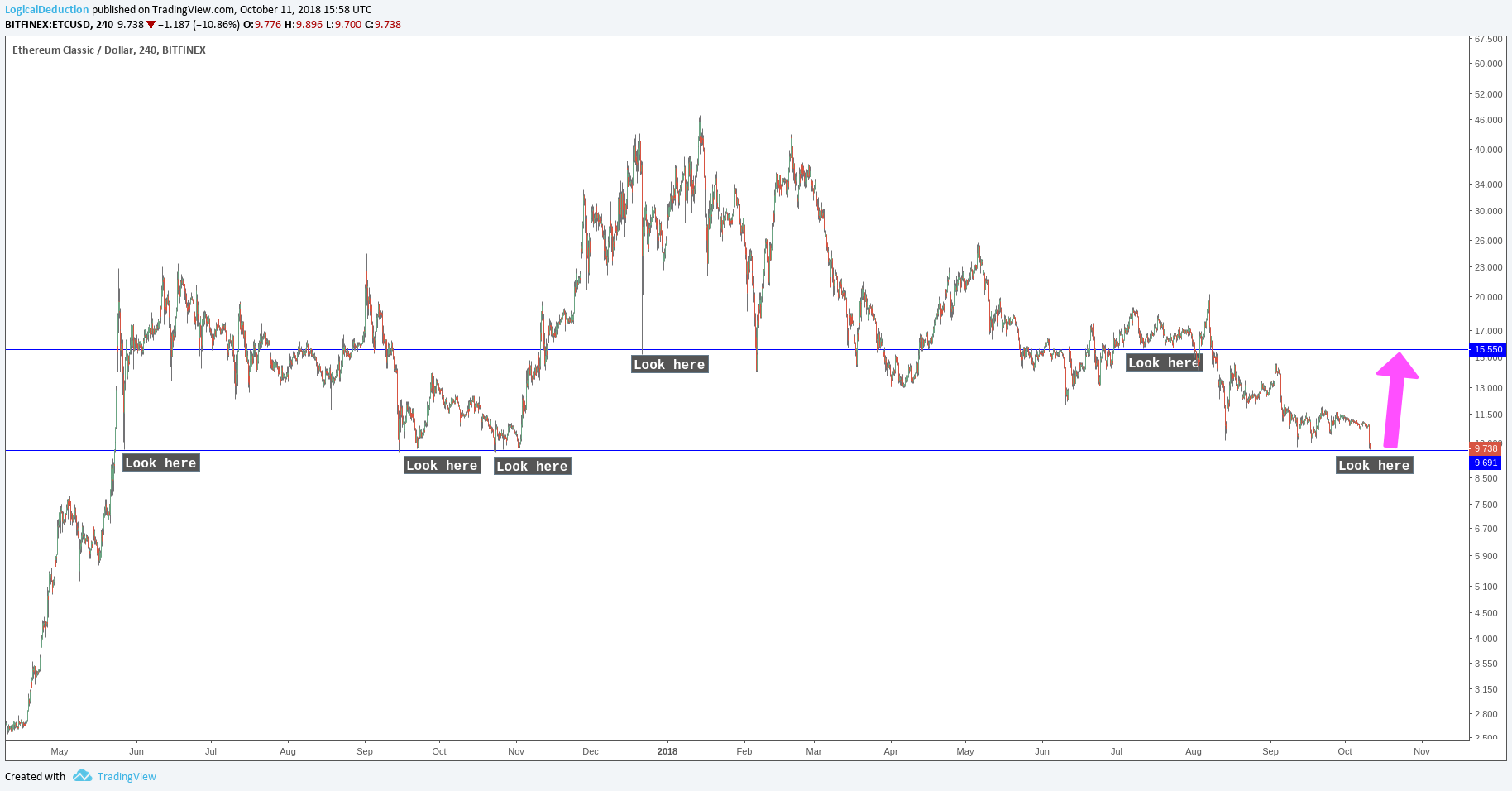This screenshot has height=791, width=1512.
Task: Click the Mar label on the time axis
Action: [814, 751]
